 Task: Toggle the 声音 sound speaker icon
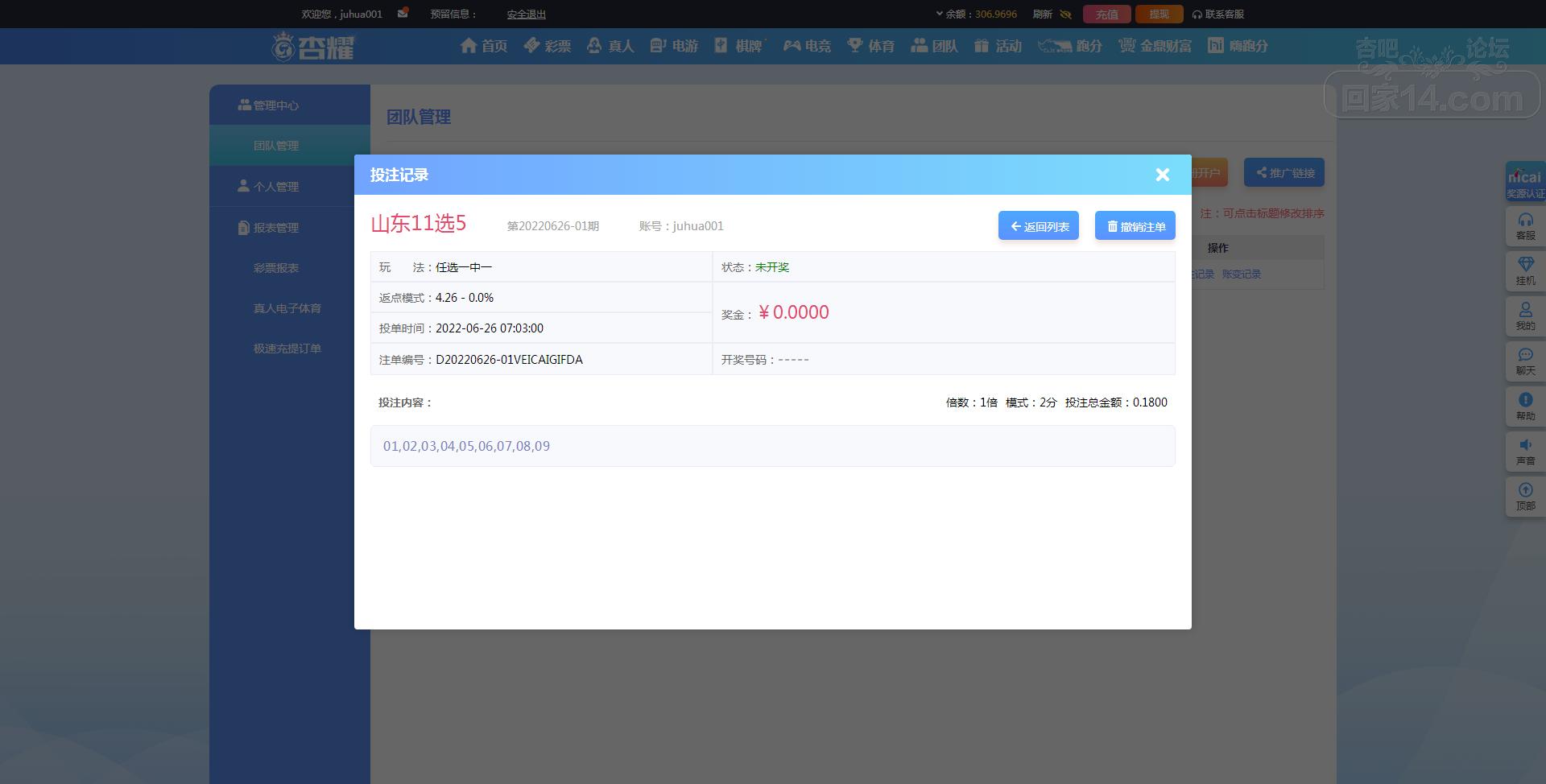pos(1525,452)
